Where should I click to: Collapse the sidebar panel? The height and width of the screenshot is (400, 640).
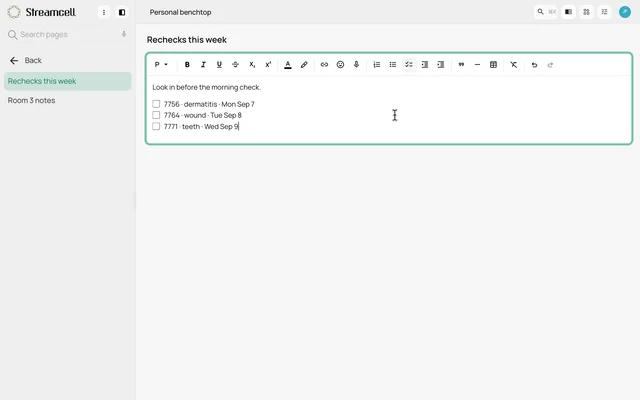(122, 12)
